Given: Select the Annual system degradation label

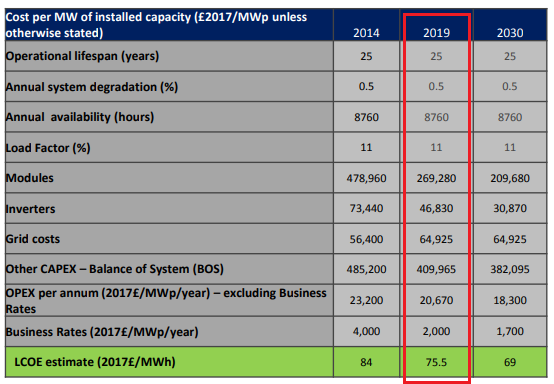Looking at the screenshot, I should pyautogui.click(x=92, y=87).
